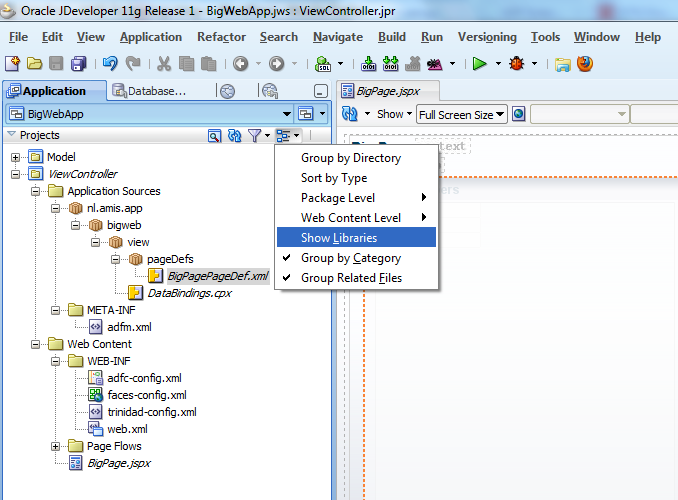Open the Full Screen Size dropdown

462,114
